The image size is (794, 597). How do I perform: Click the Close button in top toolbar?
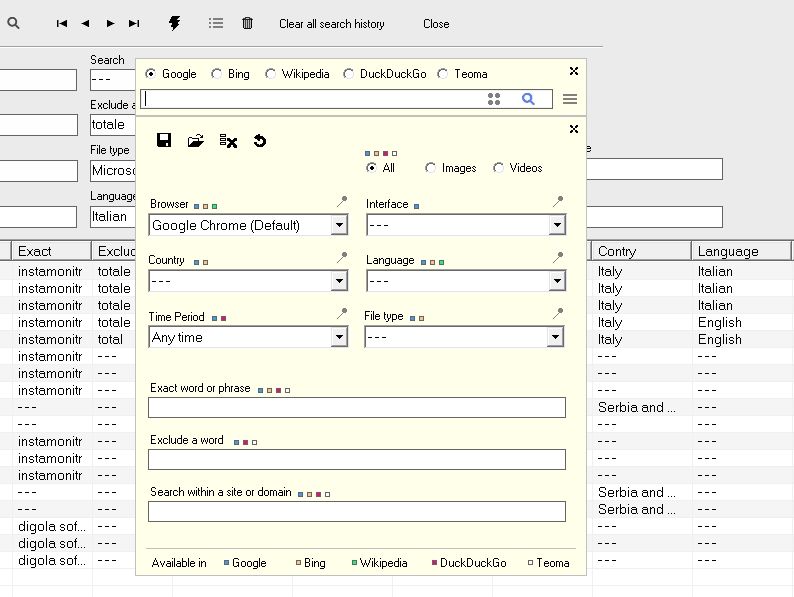tap(436, 24)
